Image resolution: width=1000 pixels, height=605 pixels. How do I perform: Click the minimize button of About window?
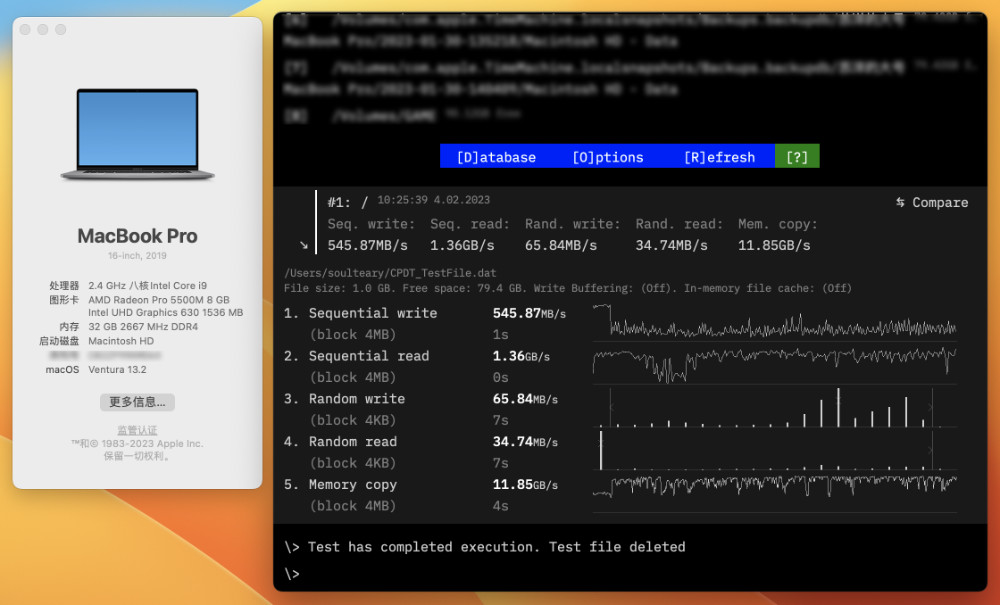[x=43, y=29]
